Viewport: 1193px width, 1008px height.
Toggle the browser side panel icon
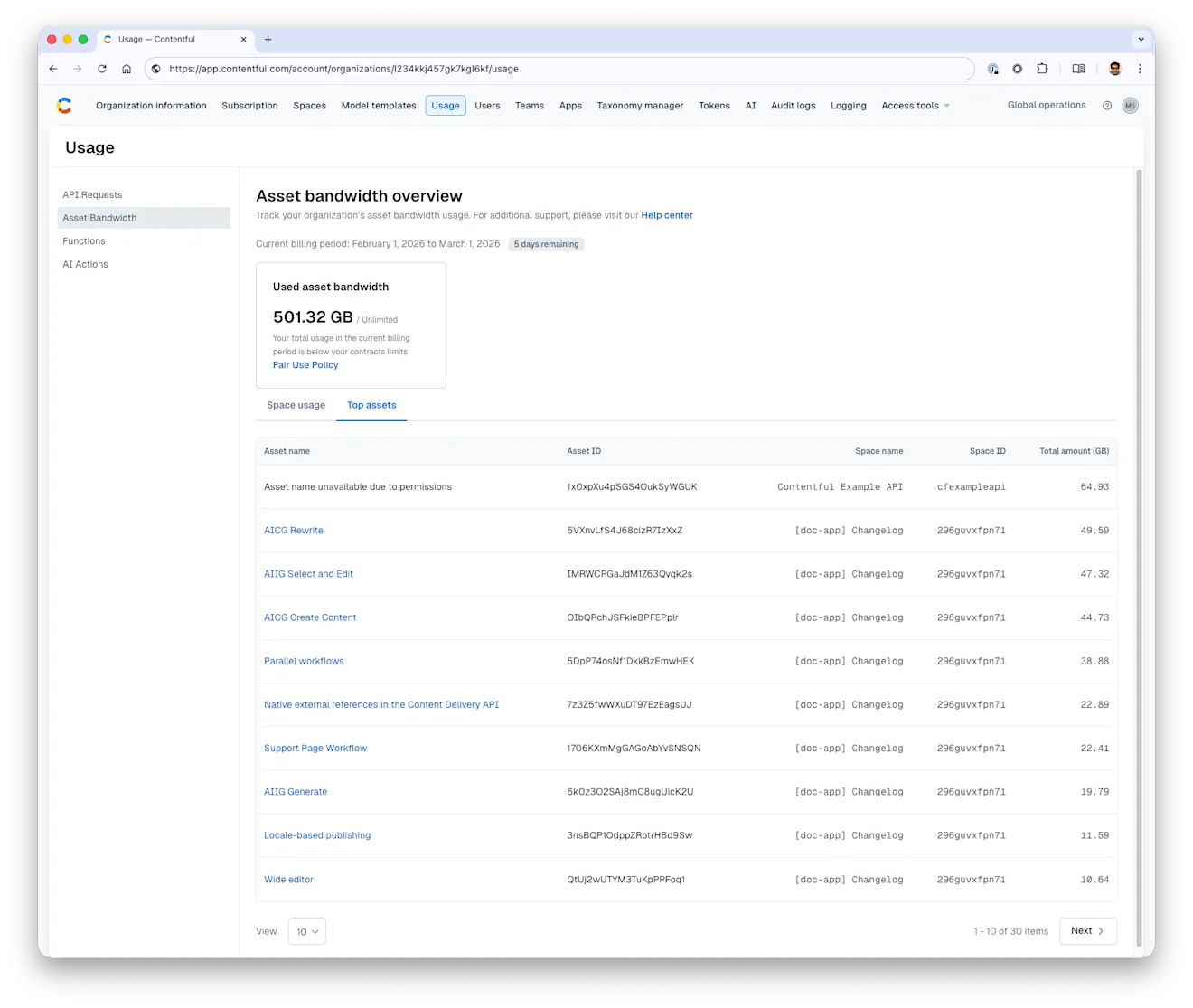tap(1078, 69)
